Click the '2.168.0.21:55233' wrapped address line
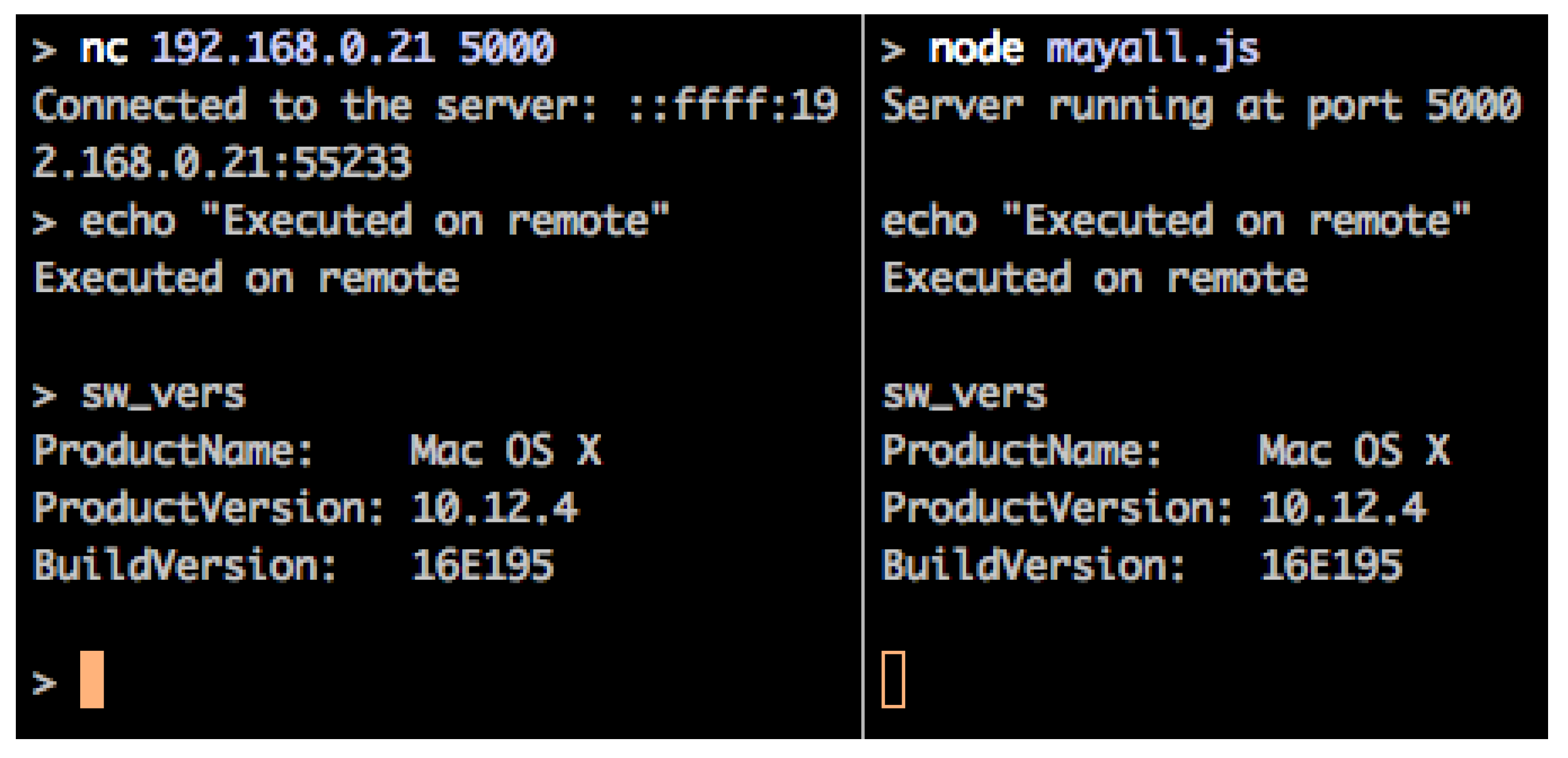This screenshot has height=758, width=1568. (222, 162)
